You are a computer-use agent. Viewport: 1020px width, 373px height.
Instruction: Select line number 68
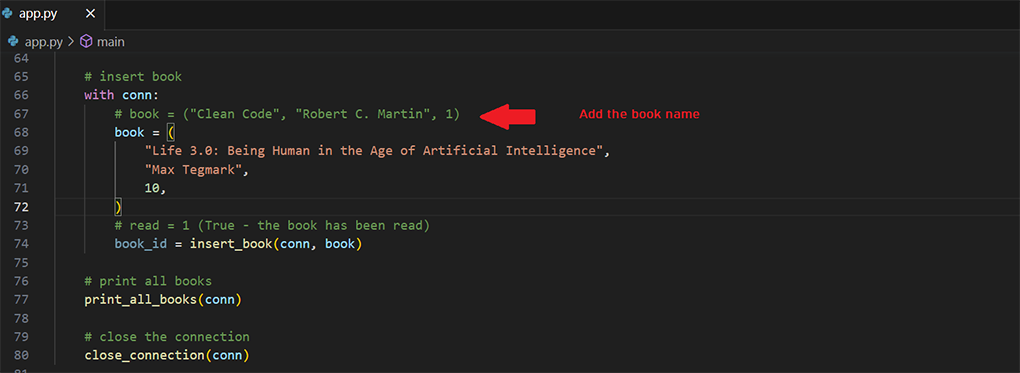point(21,133)
